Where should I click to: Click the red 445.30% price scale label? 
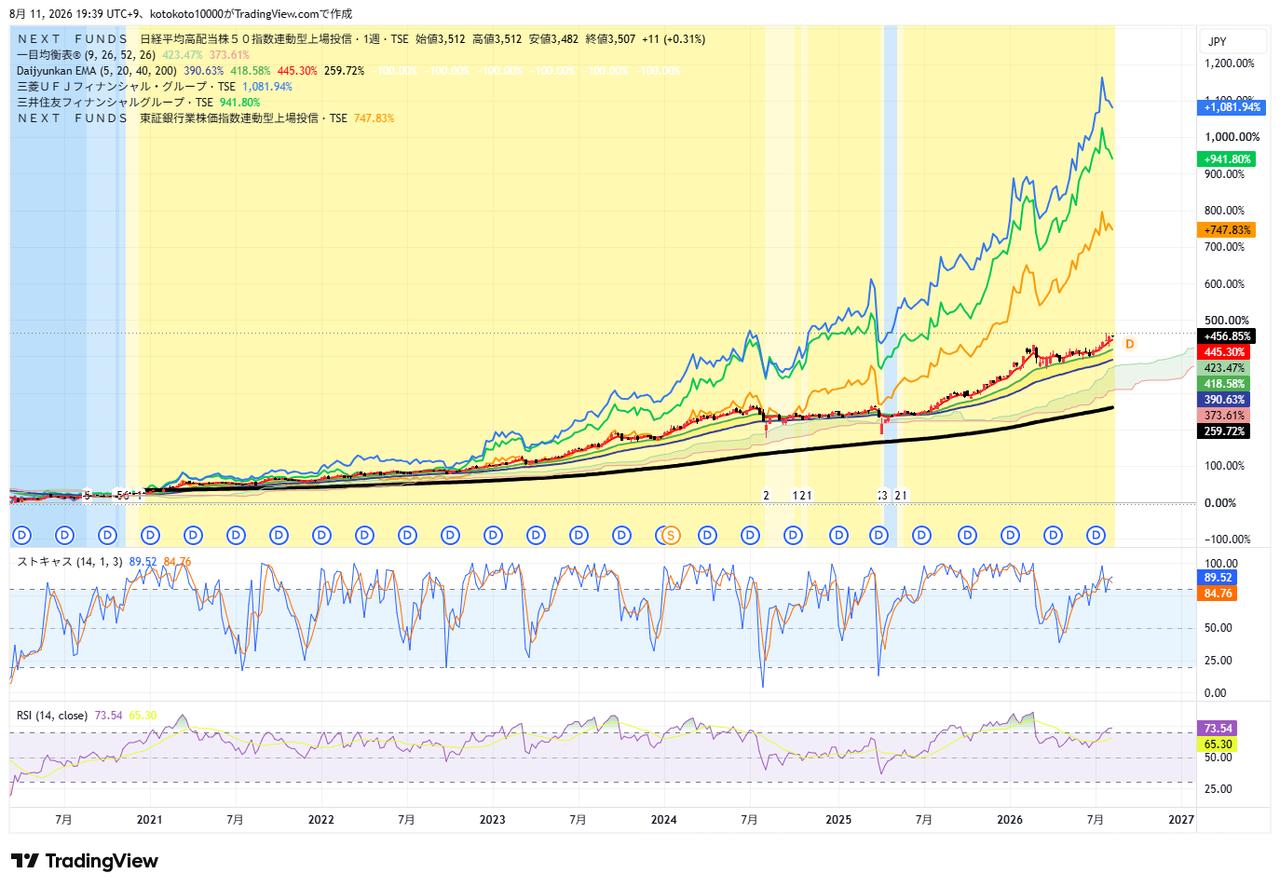[1223, 352]
